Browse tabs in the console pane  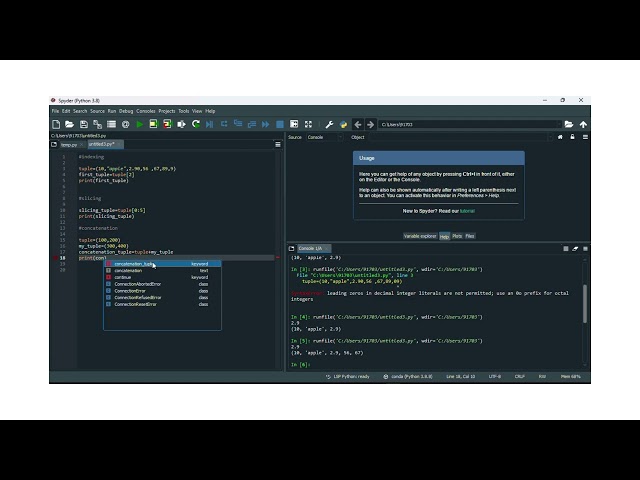(291, 249)
